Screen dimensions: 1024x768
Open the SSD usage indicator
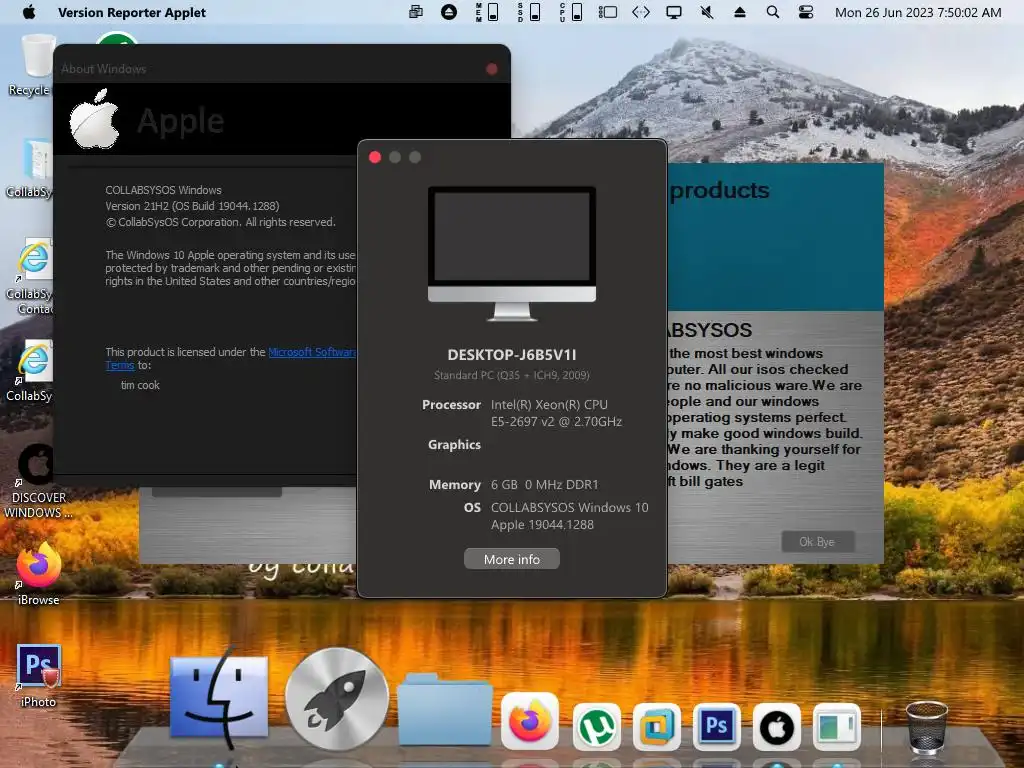click(x=529, y=12)
